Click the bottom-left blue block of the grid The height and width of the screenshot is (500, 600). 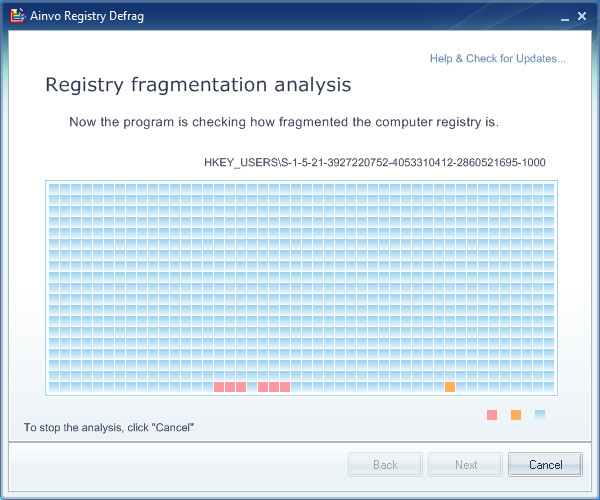54,387
